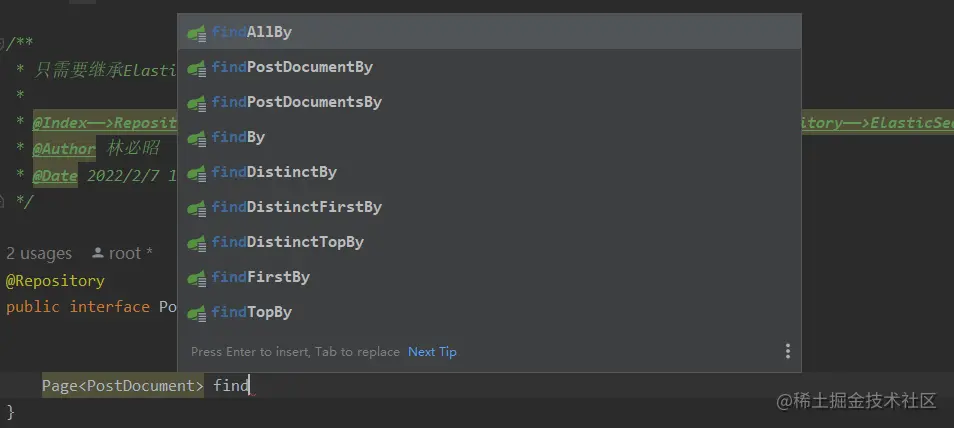This screenshot has height=428, width=954.
Task: Click the root author inlay hint
Action: pyautogui.click(x=122, y=253)
